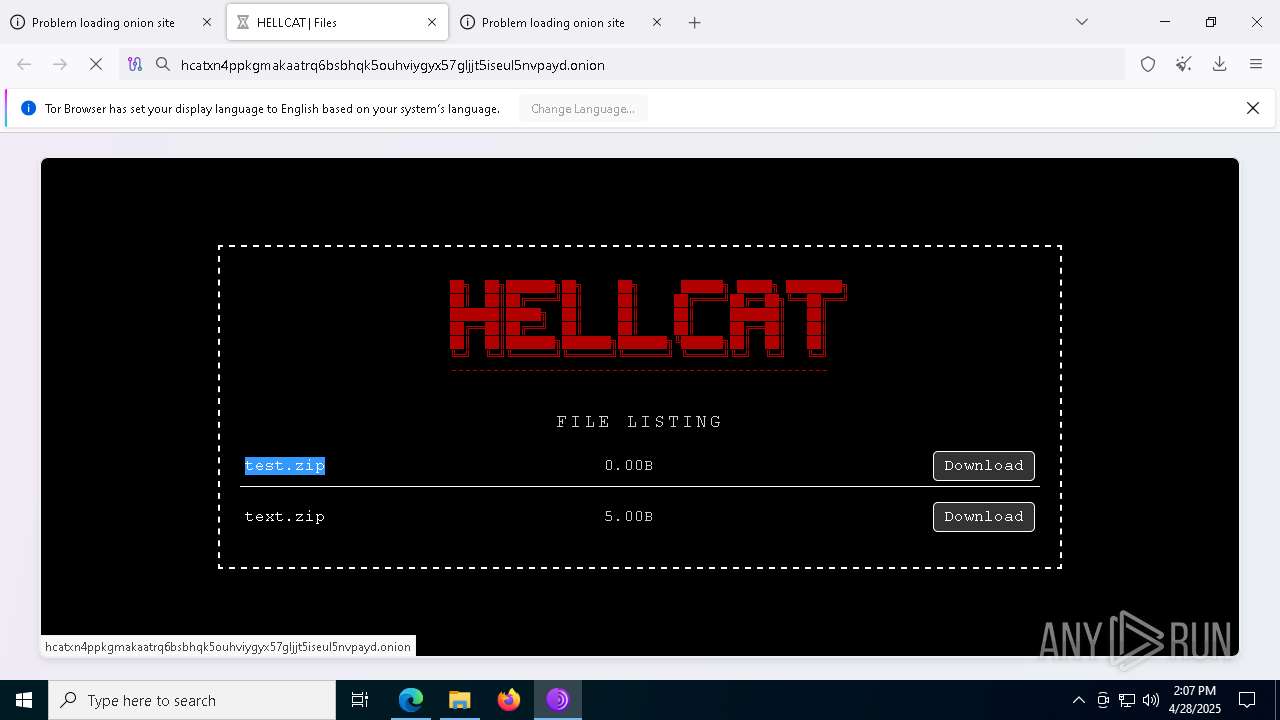The image size is (1280, 720).
Task: Open the downloads toolbar icon
Action: (x=1220, y=65)
